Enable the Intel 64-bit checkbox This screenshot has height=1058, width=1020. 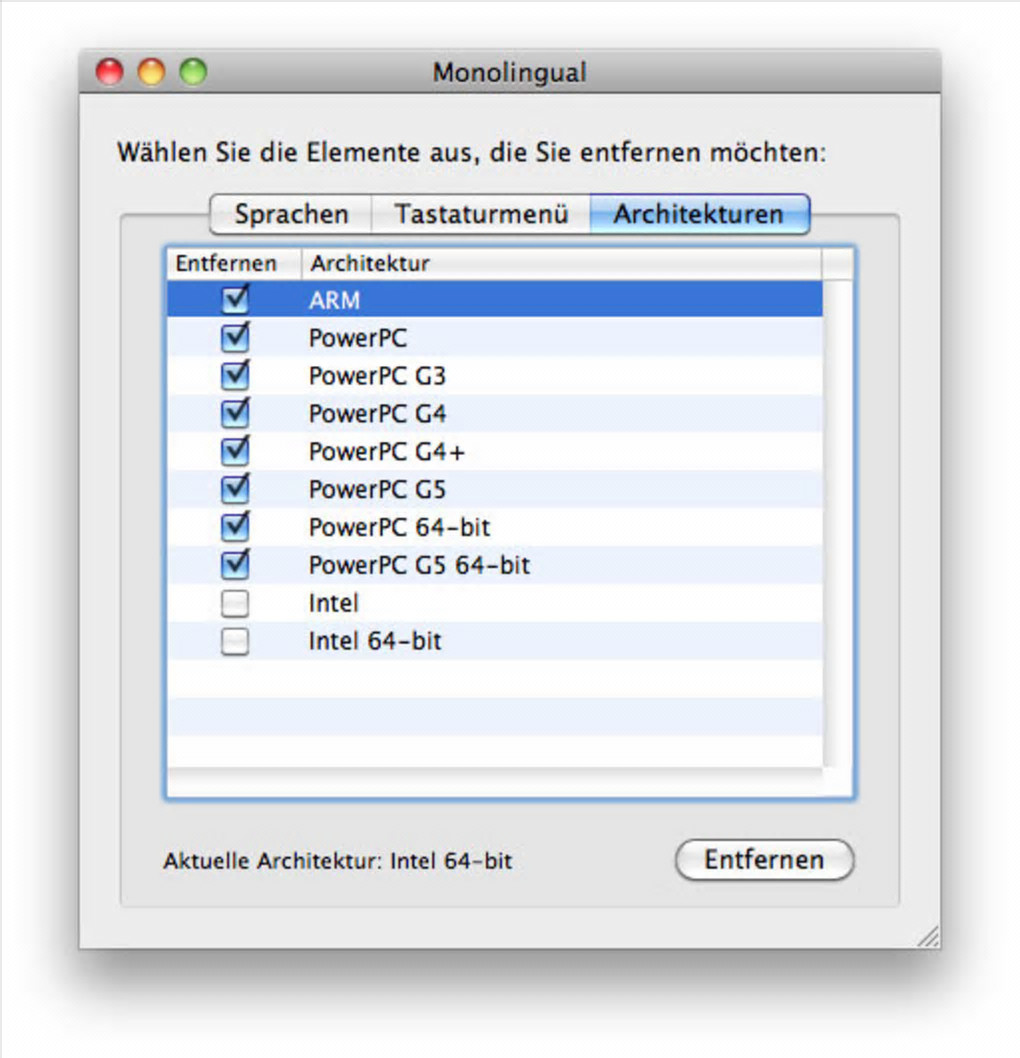[x=235, y=642]
